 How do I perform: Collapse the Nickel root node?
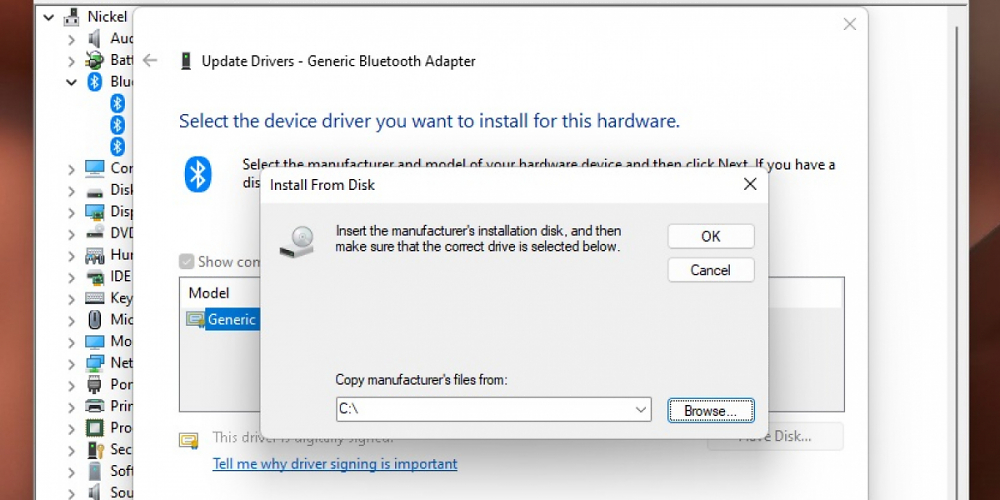[48, 17]
